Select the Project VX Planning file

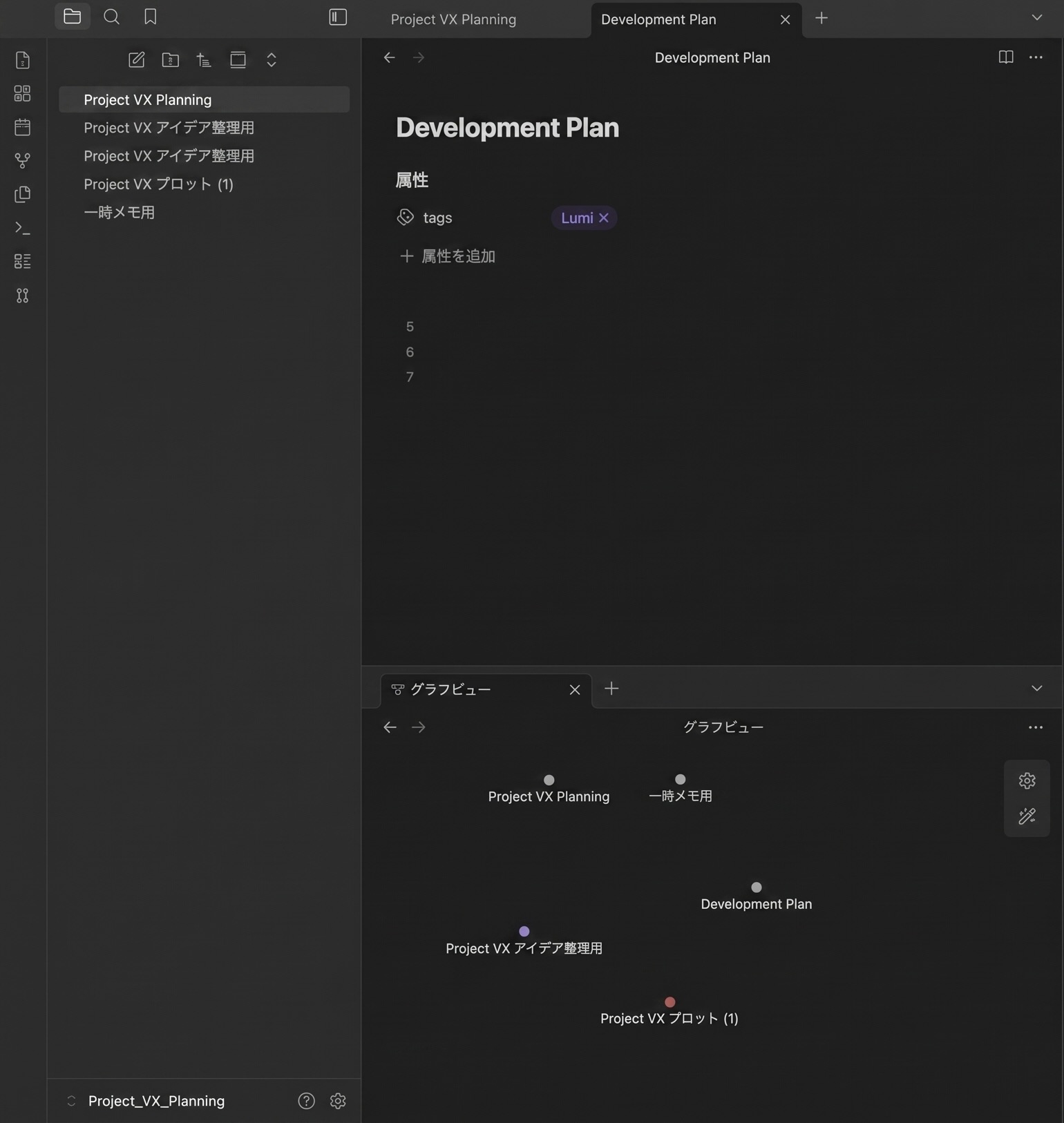[204, 99]
